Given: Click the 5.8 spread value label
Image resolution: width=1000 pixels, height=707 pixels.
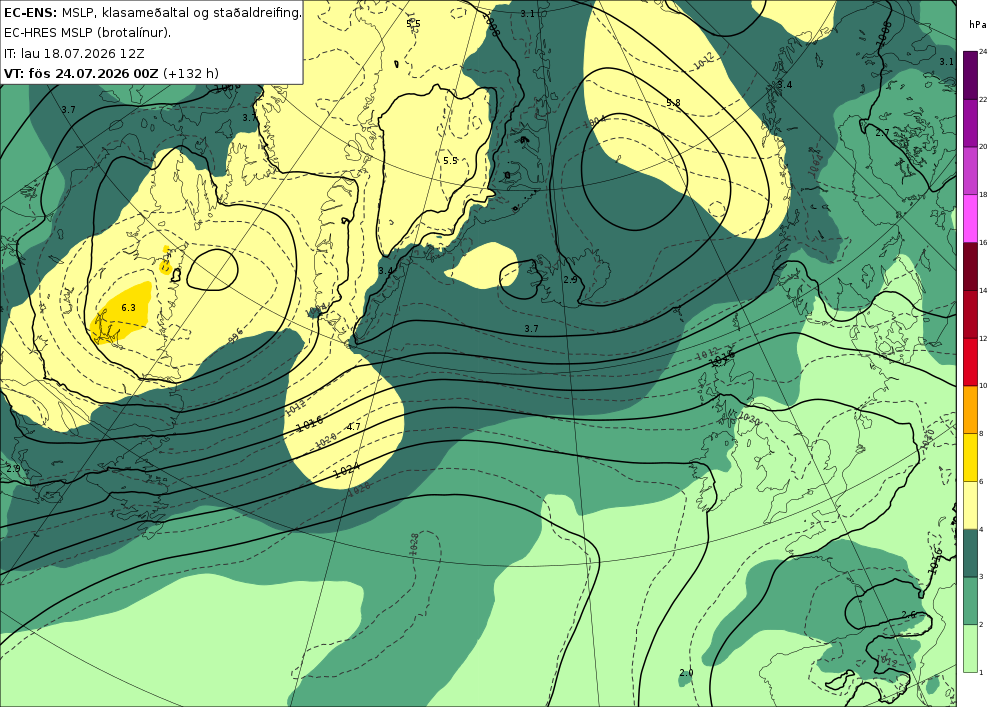Looking at the screenshot, I should (673, 103).
